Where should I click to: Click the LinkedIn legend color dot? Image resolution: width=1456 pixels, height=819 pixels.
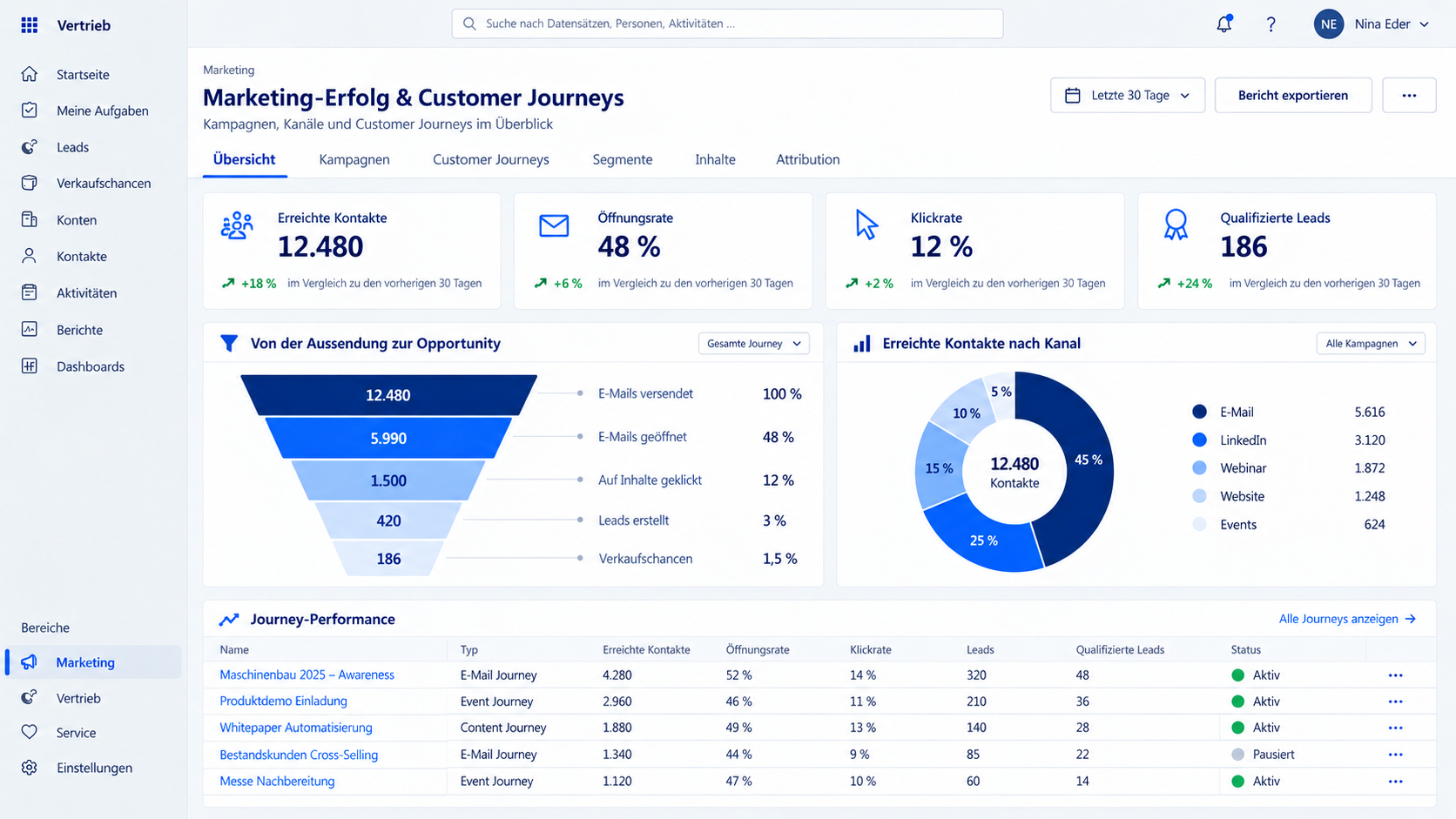(x=1199, y=440)
